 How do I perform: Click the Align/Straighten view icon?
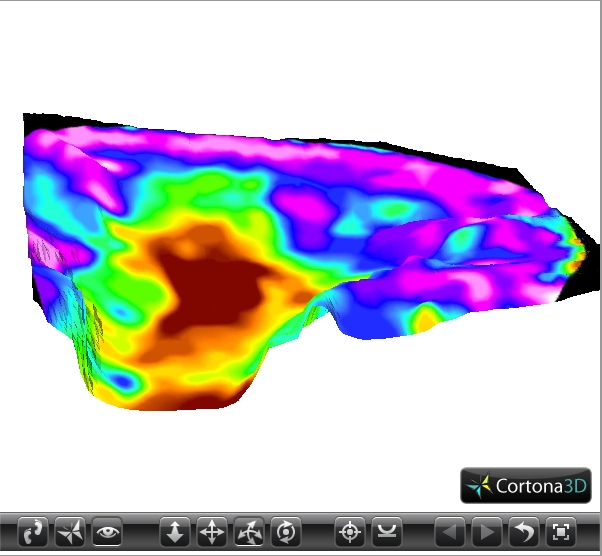tap(387, 532)
